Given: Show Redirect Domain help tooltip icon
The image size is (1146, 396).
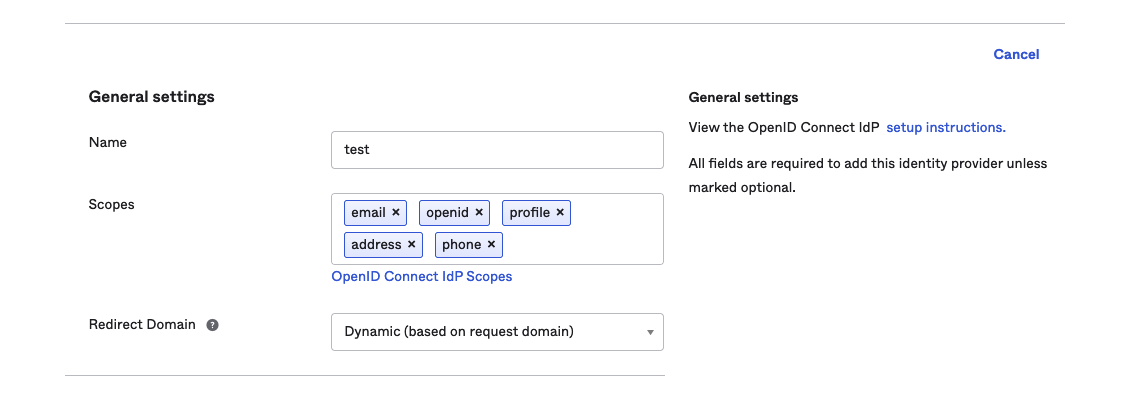Looking at the screenshot, I should [x=212, y=325].
